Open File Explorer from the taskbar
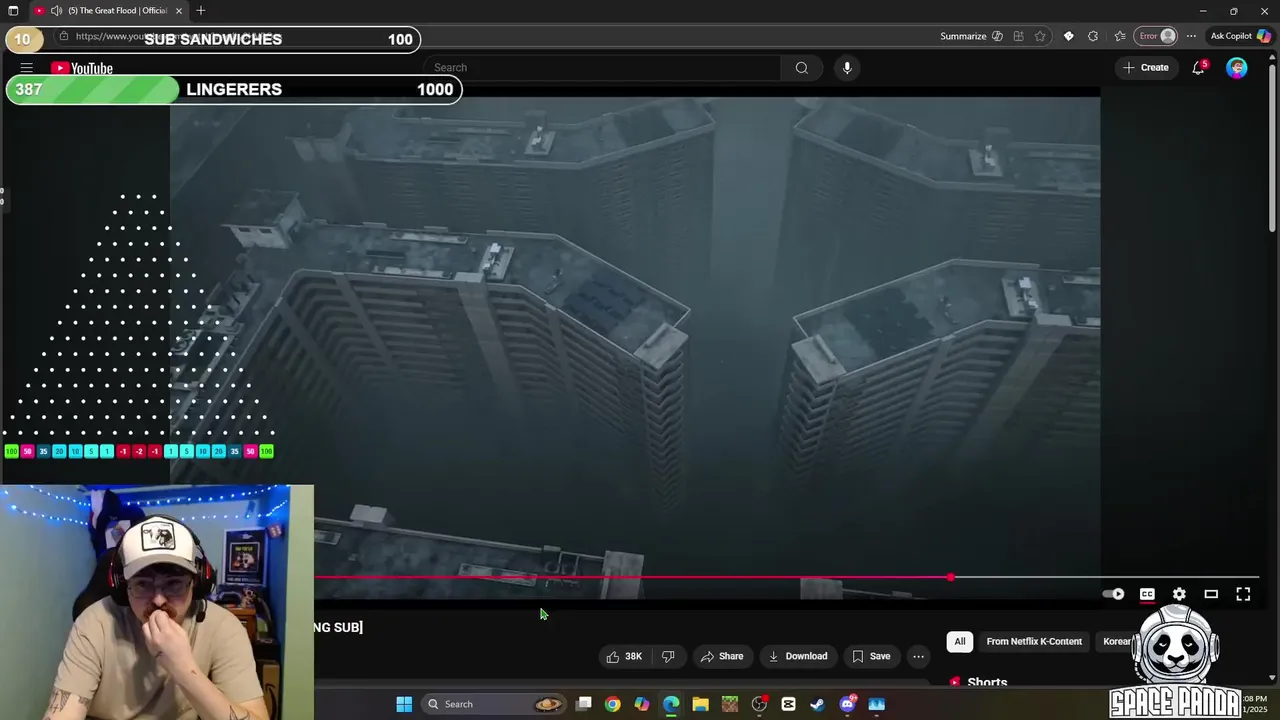This screenshot has width=1280, height=720. [x=700, y=704]
